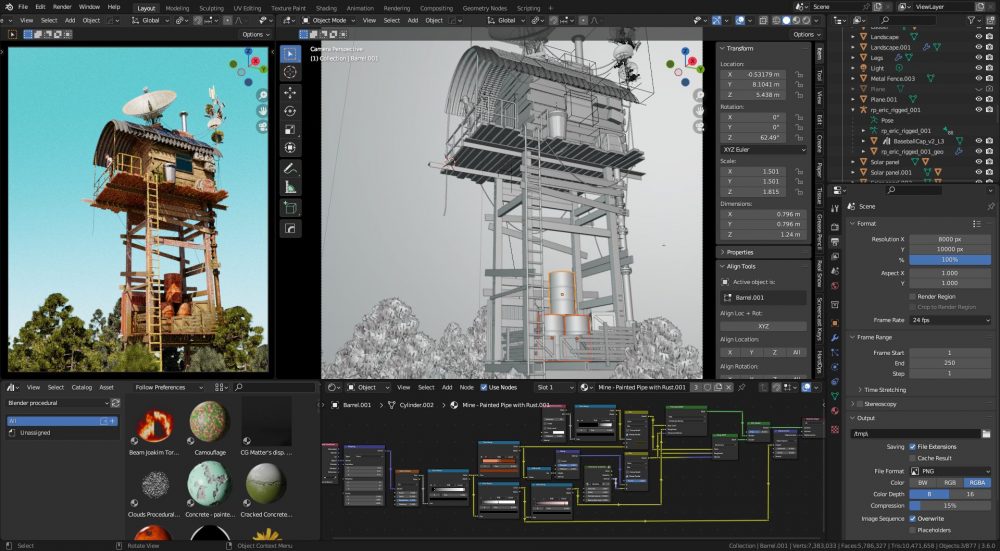The height and width of the screenshot is (551, 1000).
Task: Open the Catalog menu in the asset browser
Action: 82,387
